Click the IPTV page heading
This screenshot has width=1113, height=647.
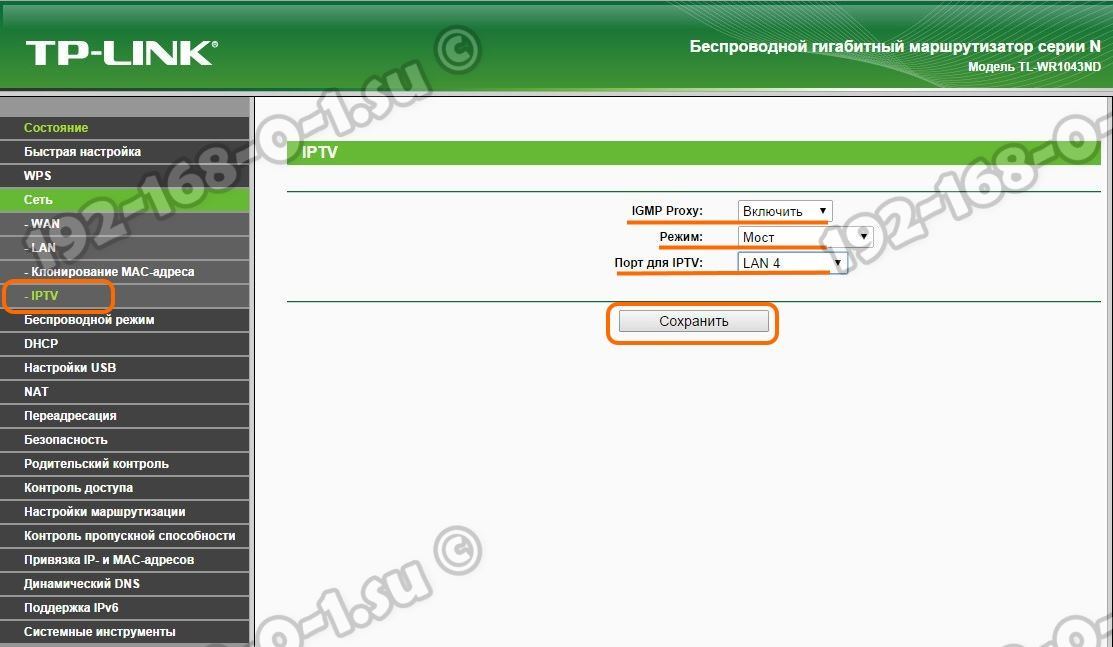point(319,153)
